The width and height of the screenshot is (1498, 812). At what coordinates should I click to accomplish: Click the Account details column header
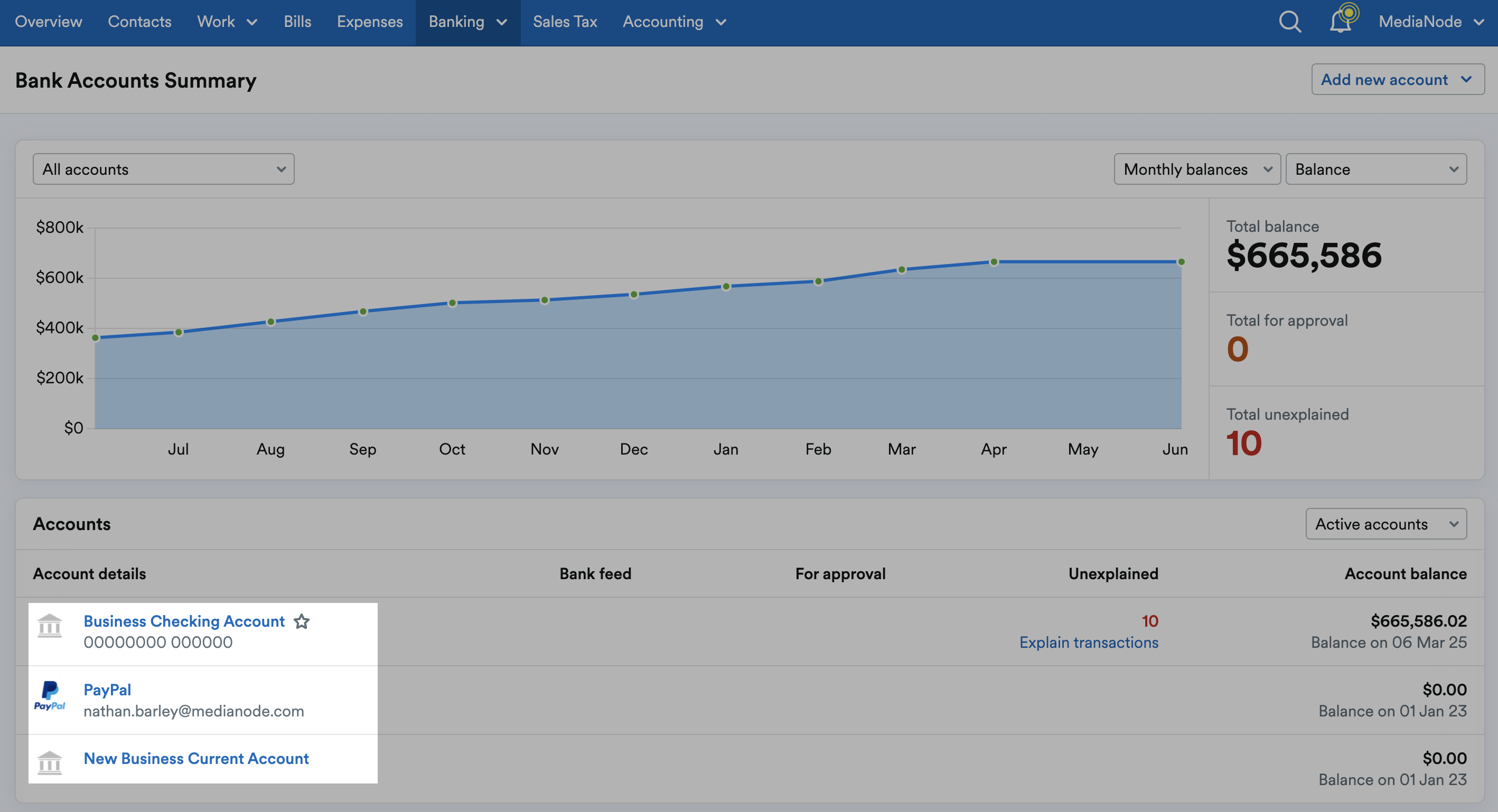[x=90, y=574]
